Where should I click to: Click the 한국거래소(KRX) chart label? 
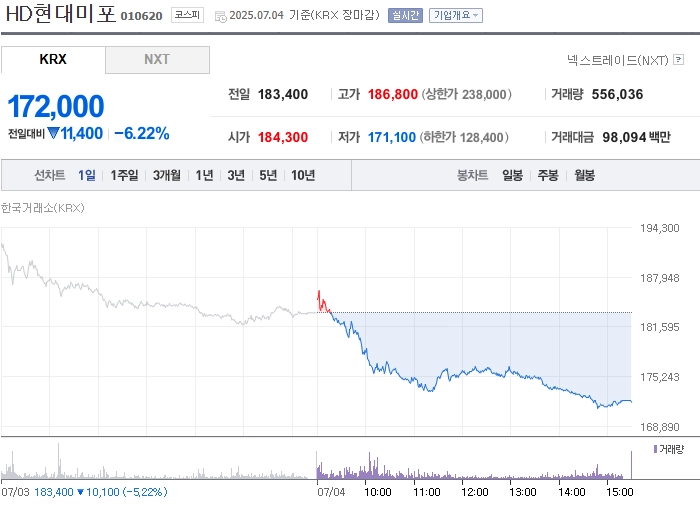42,208
